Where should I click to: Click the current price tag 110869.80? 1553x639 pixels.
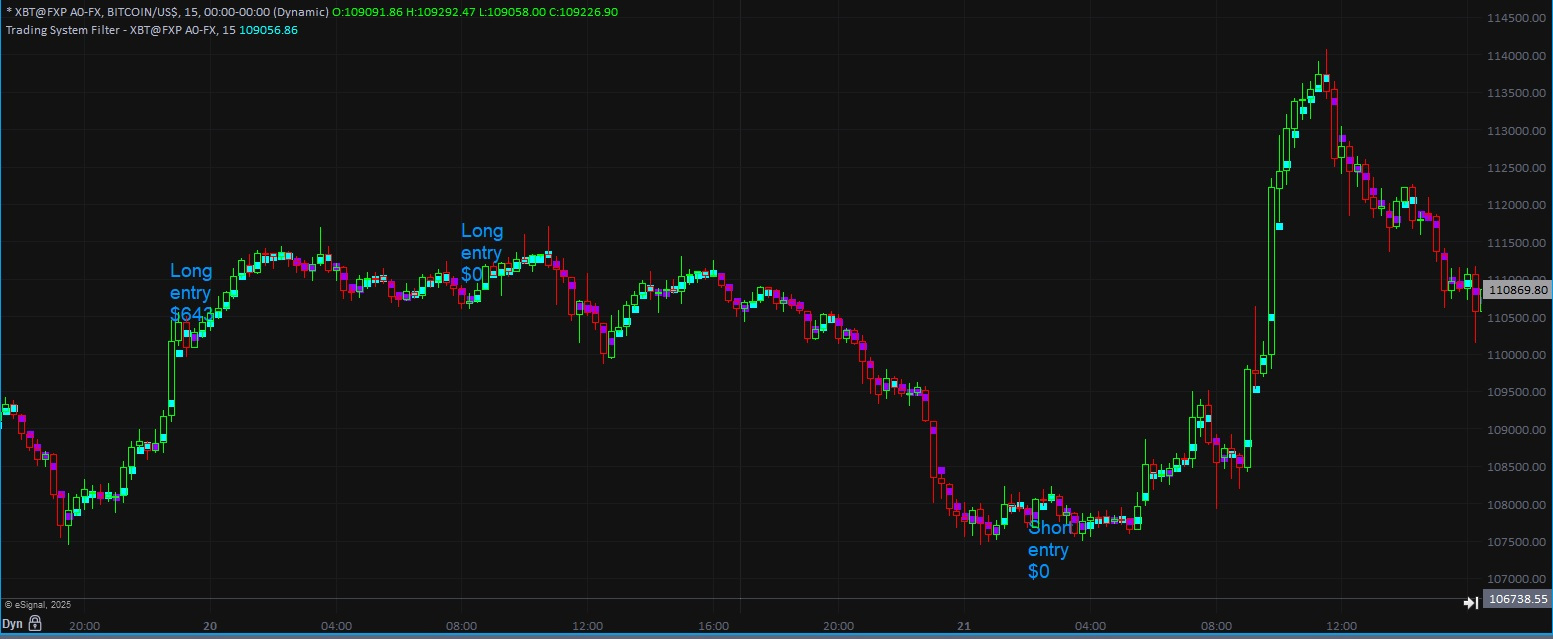click(1517, 290)
